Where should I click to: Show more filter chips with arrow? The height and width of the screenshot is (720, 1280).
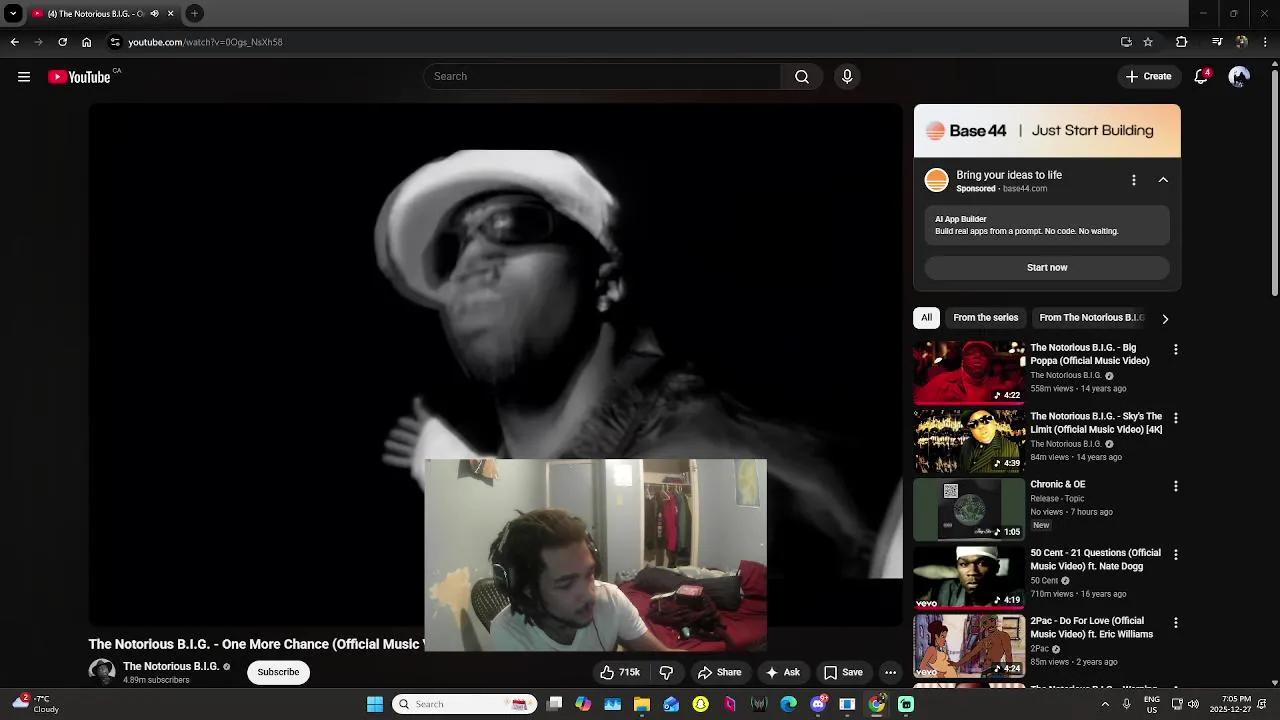pyautogui.click(x=1164, y=318)
